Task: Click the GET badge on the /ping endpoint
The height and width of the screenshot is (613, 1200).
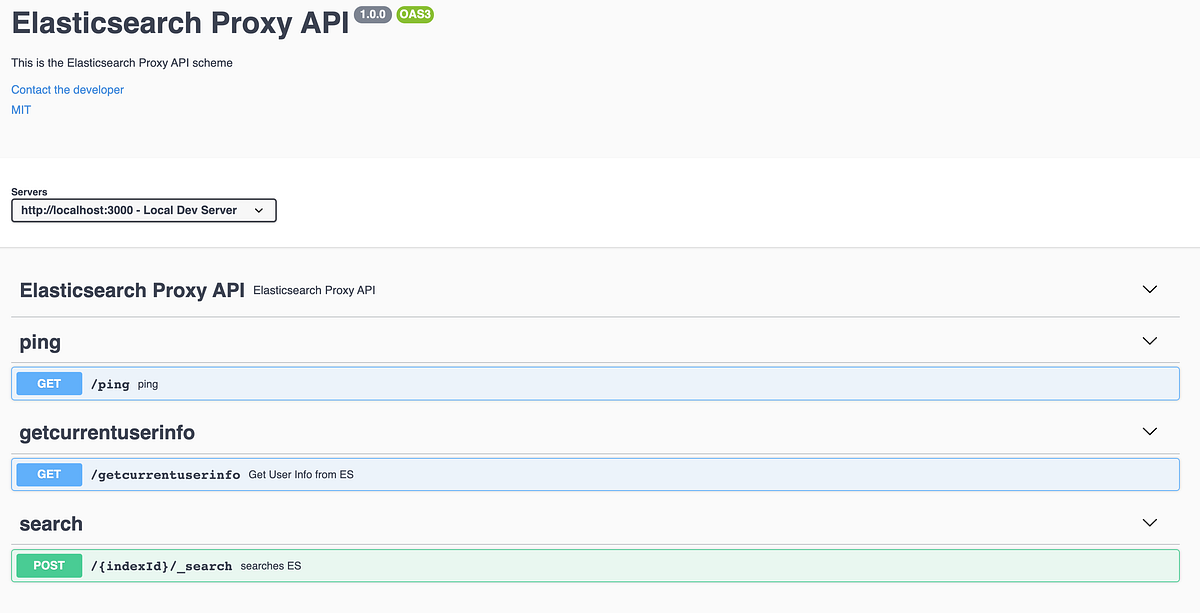Action: click(x=48, y=383)
